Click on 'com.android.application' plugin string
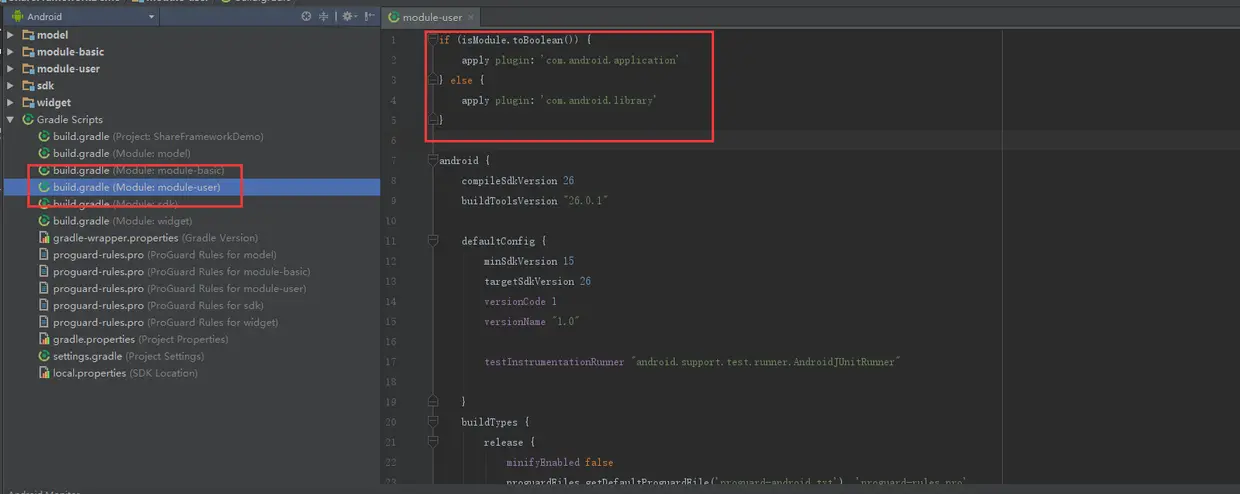The height and width of the screenshot is (494, 1240). [610, 60]
